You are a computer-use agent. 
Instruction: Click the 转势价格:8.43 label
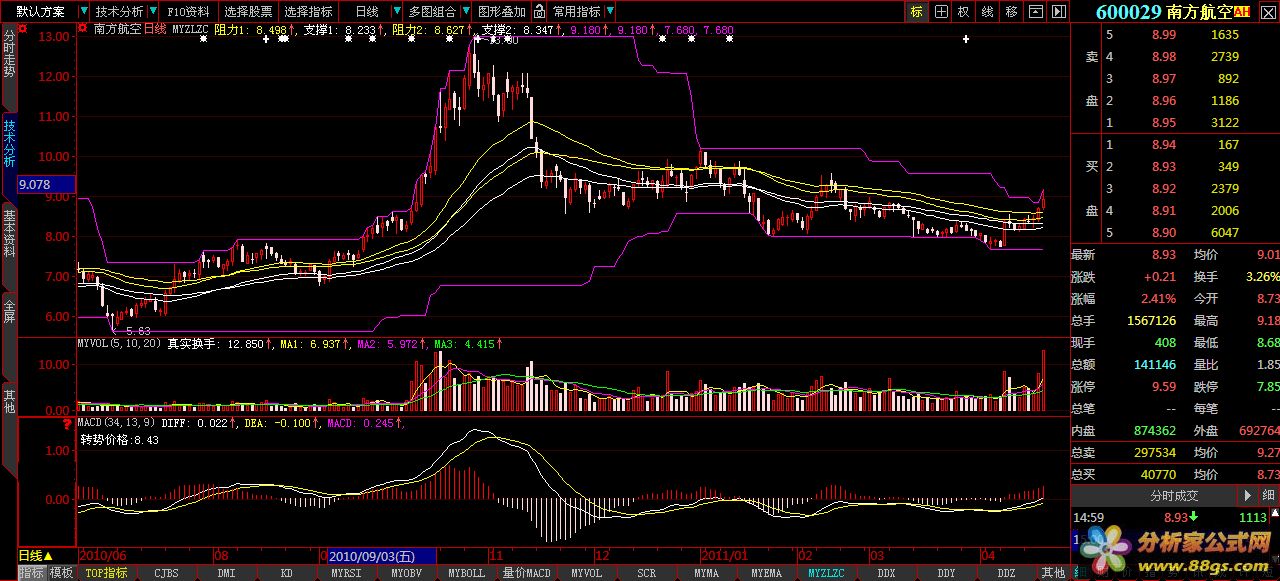click(x=119, y=439)
